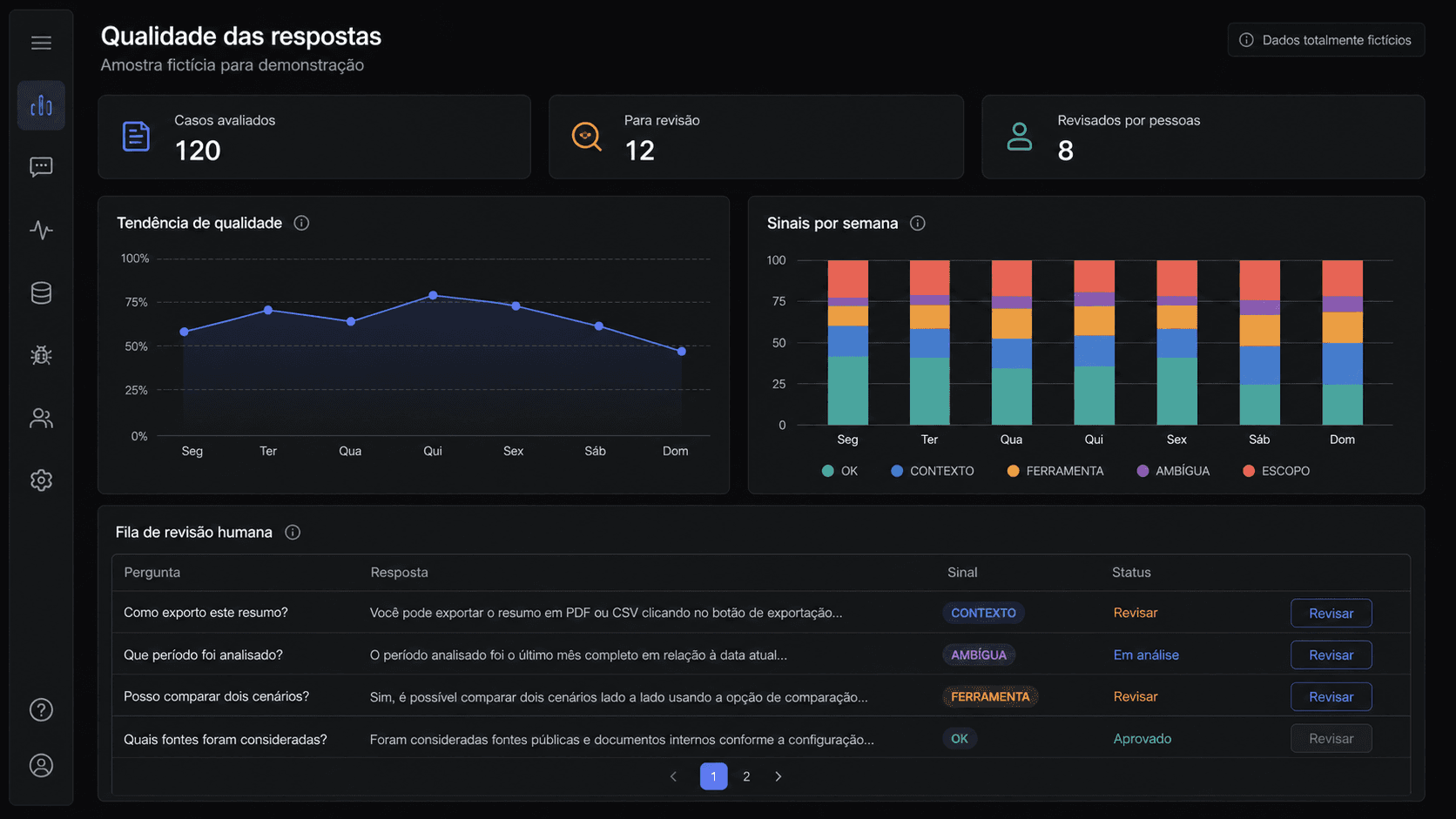
Task: Open the chat messages sidebar icon
Action: pyautogui.click(x=41, y=167)
